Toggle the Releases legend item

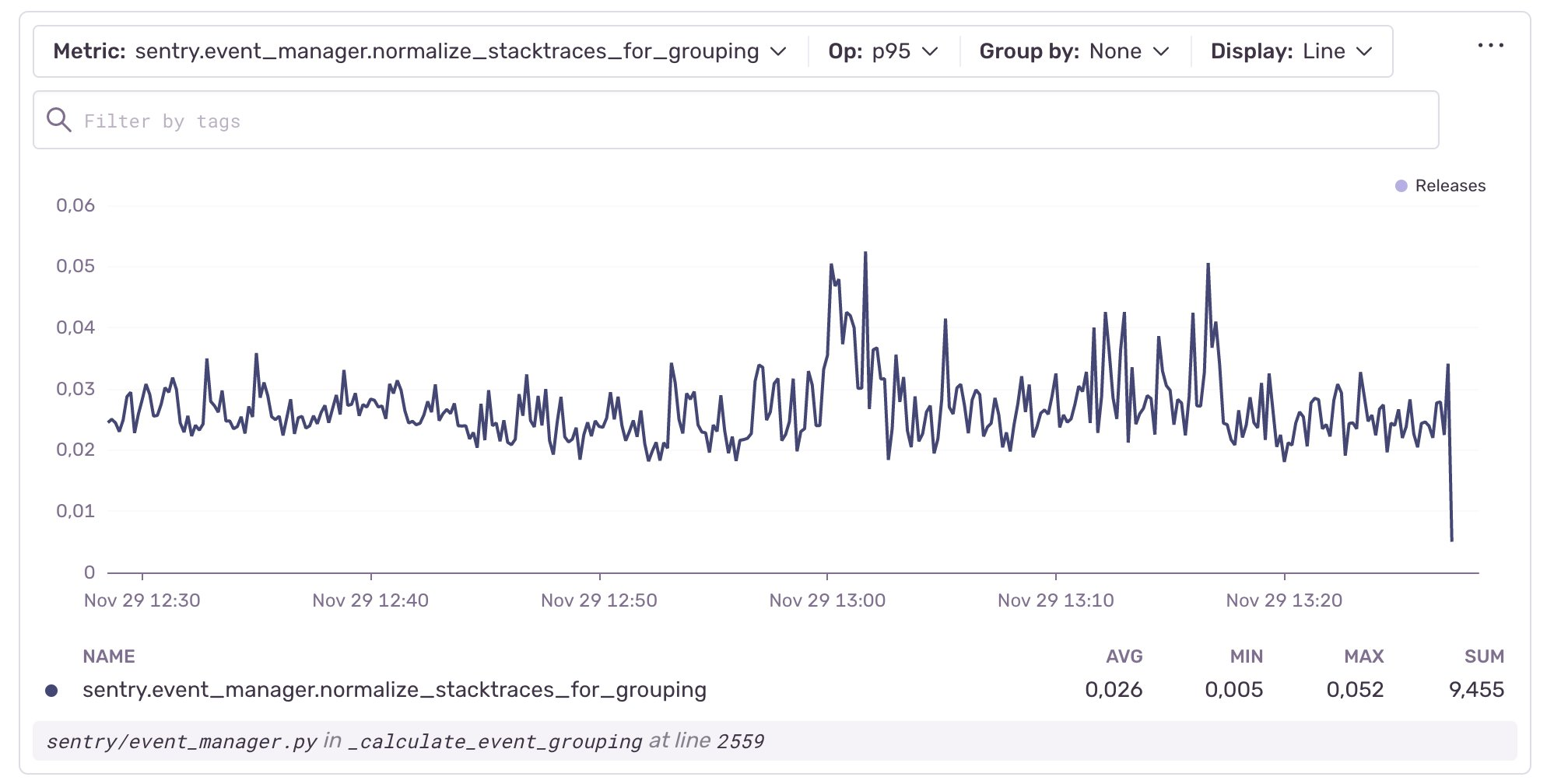click(1440, 186)
